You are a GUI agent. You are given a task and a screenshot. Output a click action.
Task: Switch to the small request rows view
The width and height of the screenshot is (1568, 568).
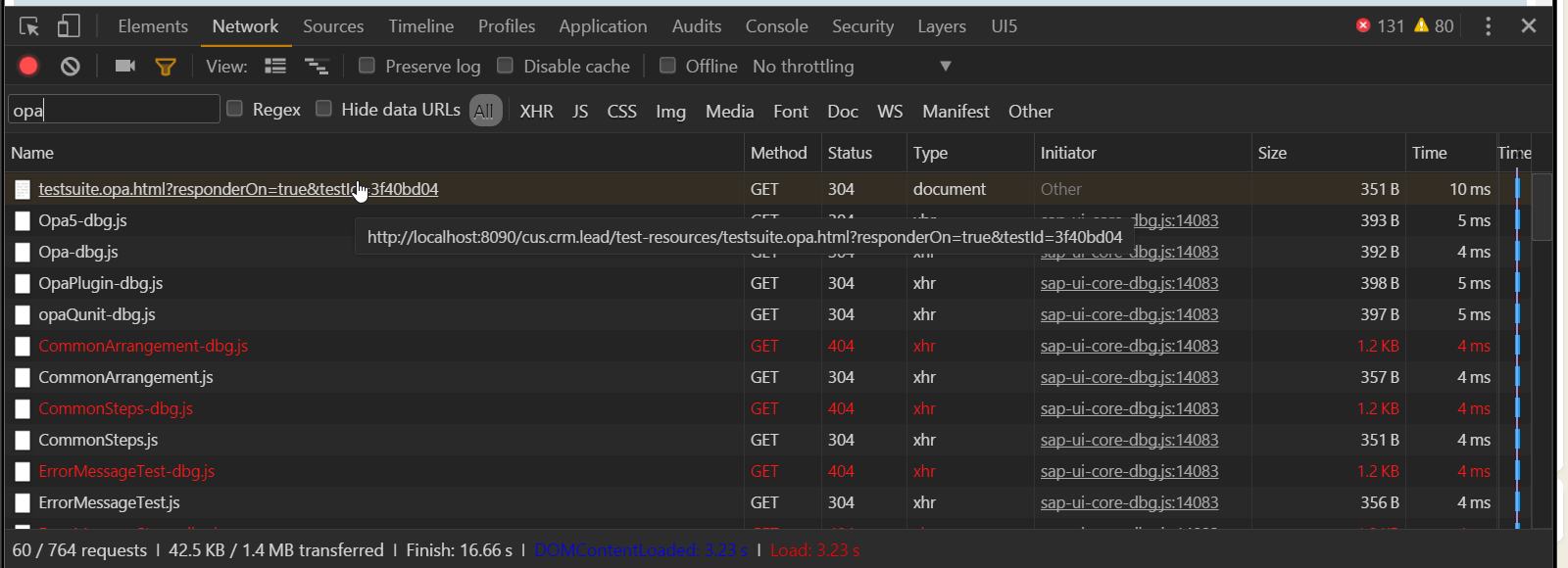tap(317, 66)
